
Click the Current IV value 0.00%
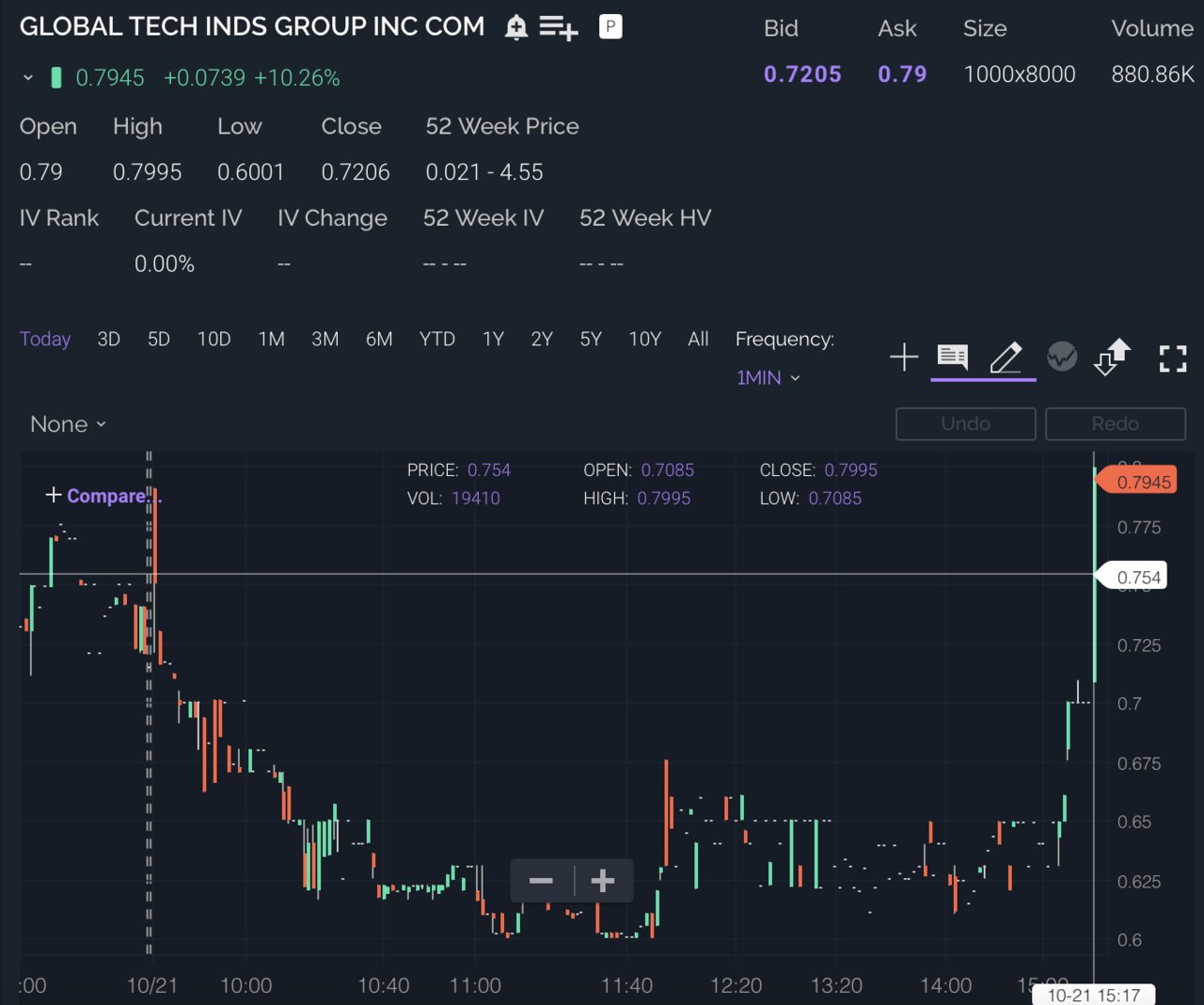coord(165,263)
